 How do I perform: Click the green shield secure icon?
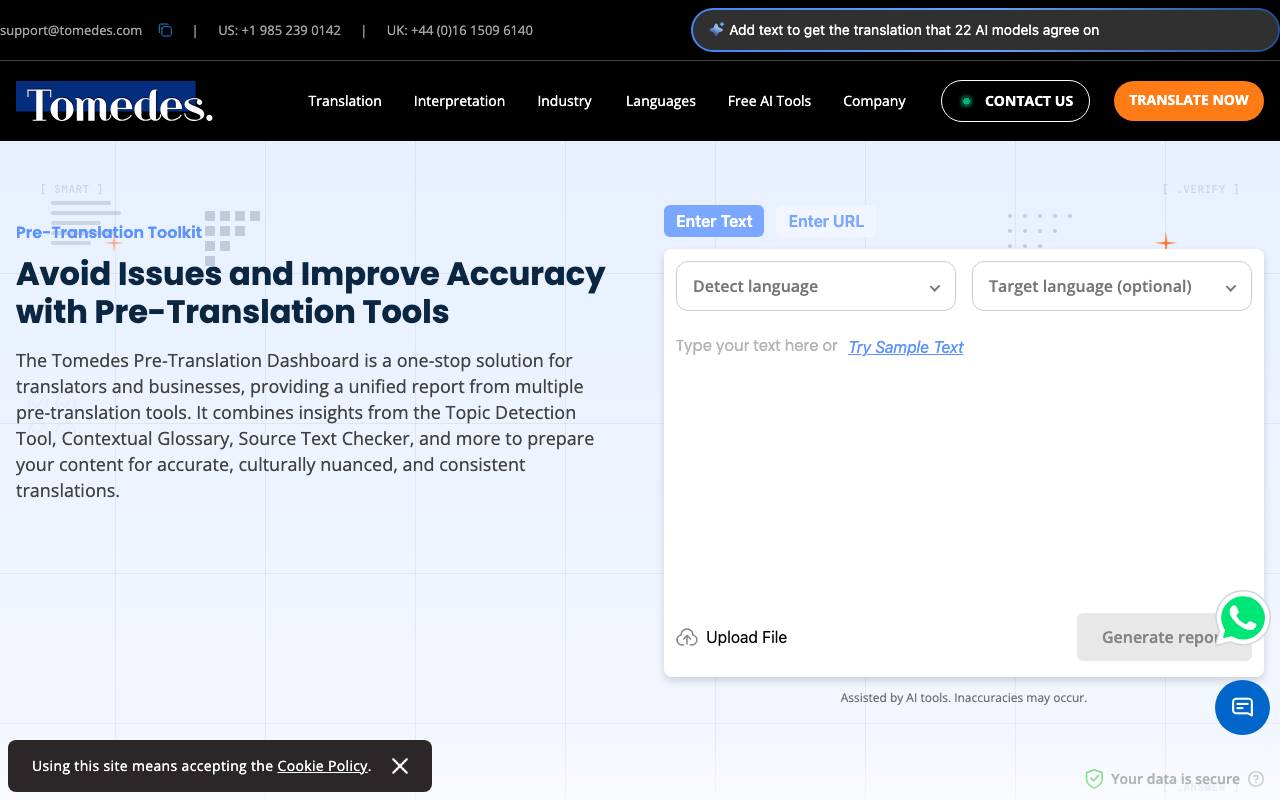point(1094,779)
